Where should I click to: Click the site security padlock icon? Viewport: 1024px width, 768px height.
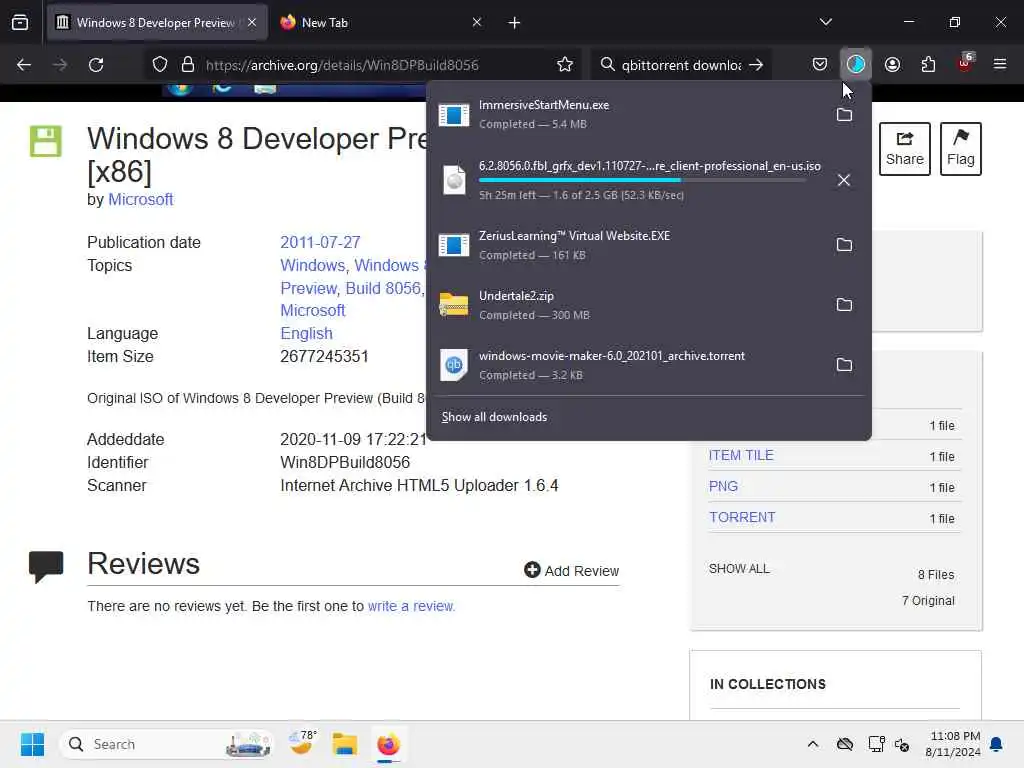pos(187,65)
